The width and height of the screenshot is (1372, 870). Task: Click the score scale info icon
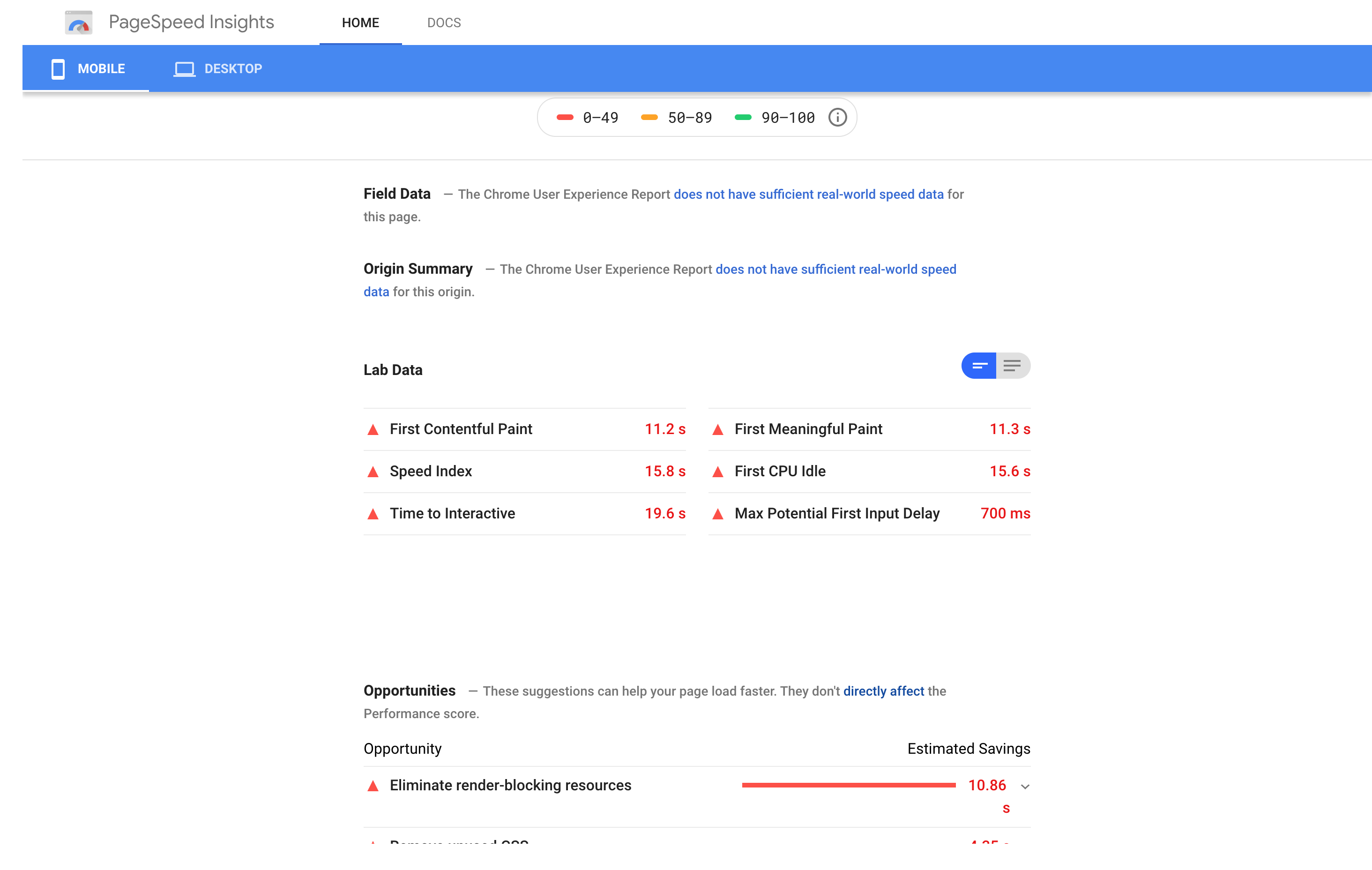[837, 118]
